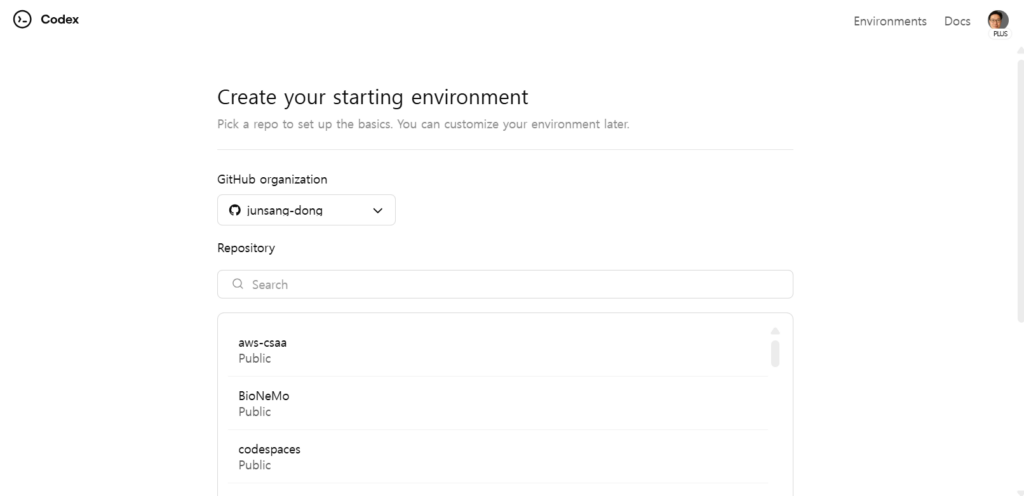The width and height of the screenshot is (1024, 496).
Task: Click the Codex terminal logo icon
Action: point(22,20)
